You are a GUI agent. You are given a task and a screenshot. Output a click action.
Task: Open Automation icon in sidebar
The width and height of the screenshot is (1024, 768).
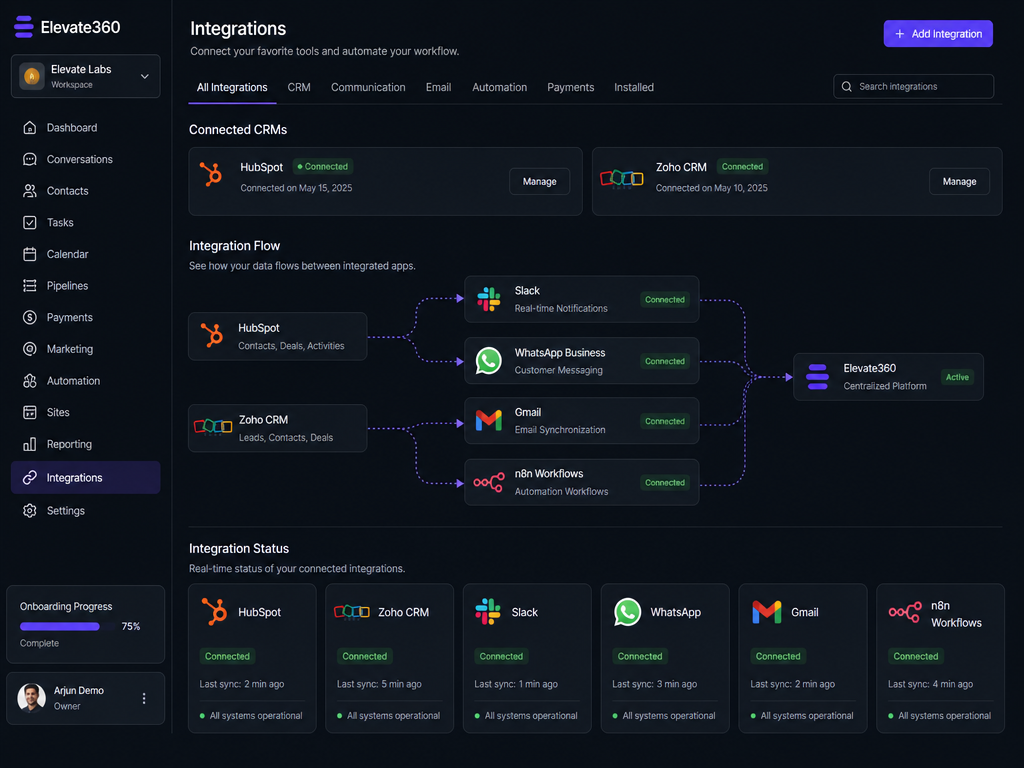29,381
